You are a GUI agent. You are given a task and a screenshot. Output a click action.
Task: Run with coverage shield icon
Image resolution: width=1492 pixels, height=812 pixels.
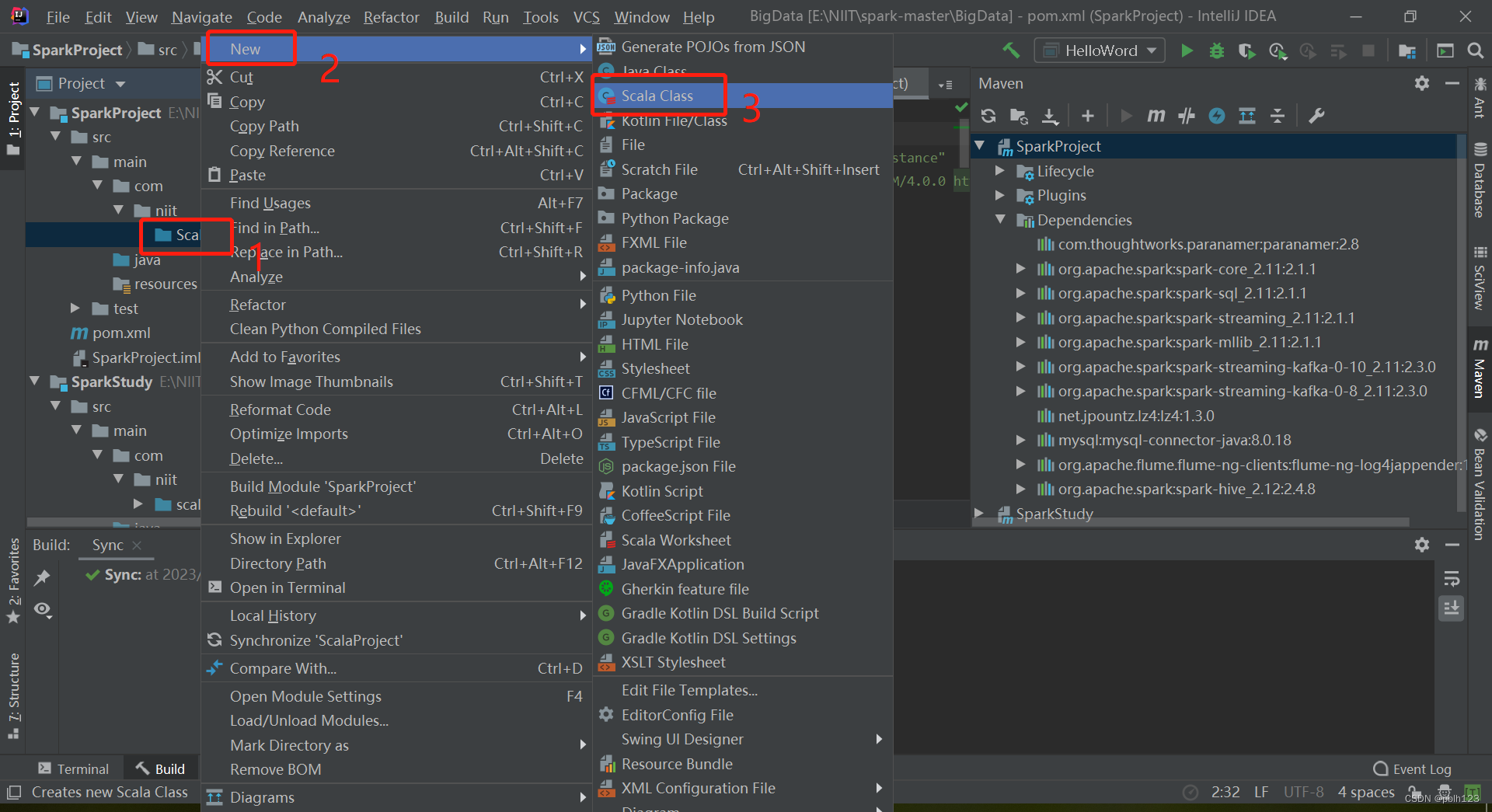[1246, 51]
